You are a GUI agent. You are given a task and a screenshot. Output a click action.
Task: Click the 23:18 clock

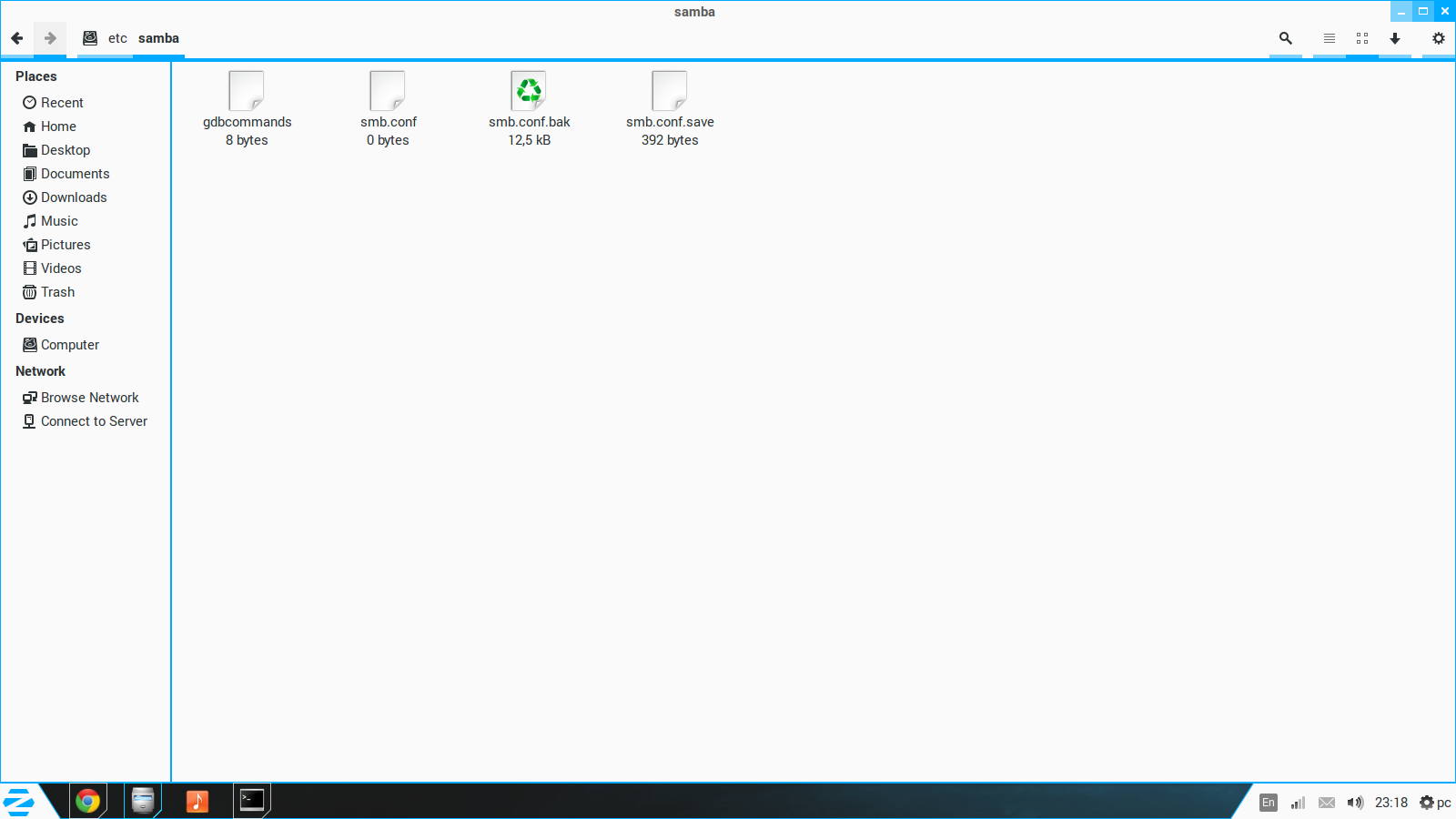point(1391,803)
